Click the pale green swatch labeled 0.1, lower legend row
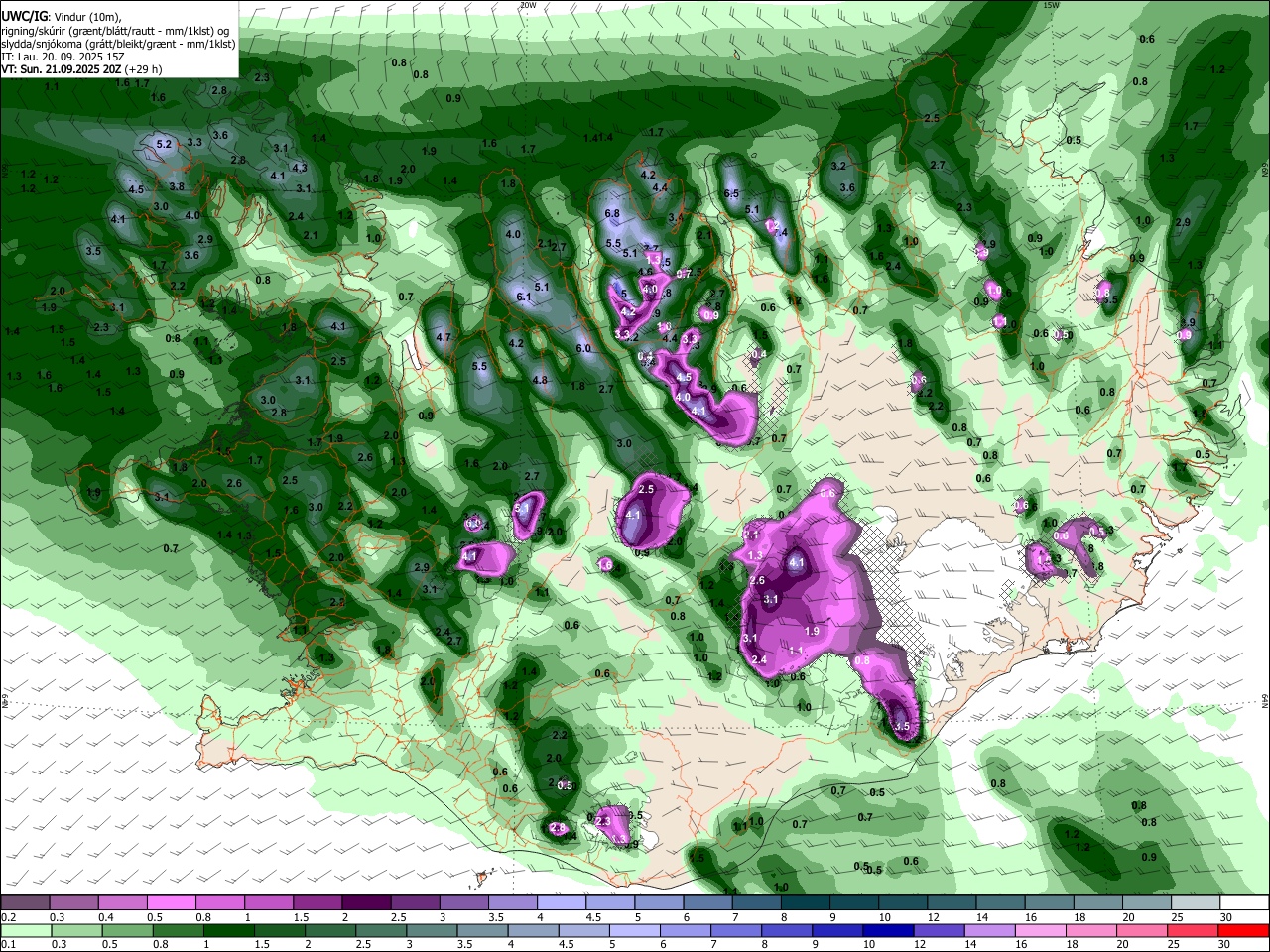The image size is (1270, 952). [25, 930]
